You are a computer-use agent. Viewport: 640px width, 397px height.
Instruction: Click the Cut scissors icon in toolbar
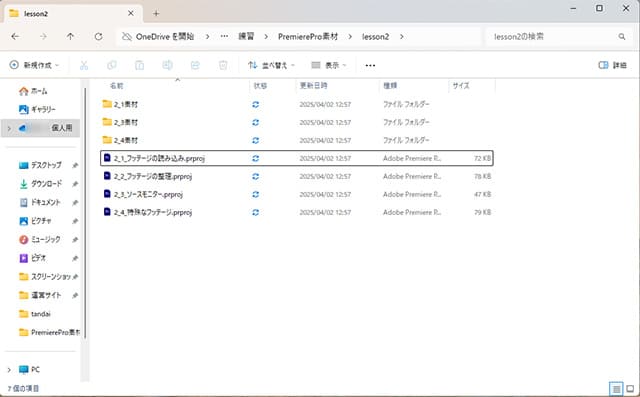point(84,65)
